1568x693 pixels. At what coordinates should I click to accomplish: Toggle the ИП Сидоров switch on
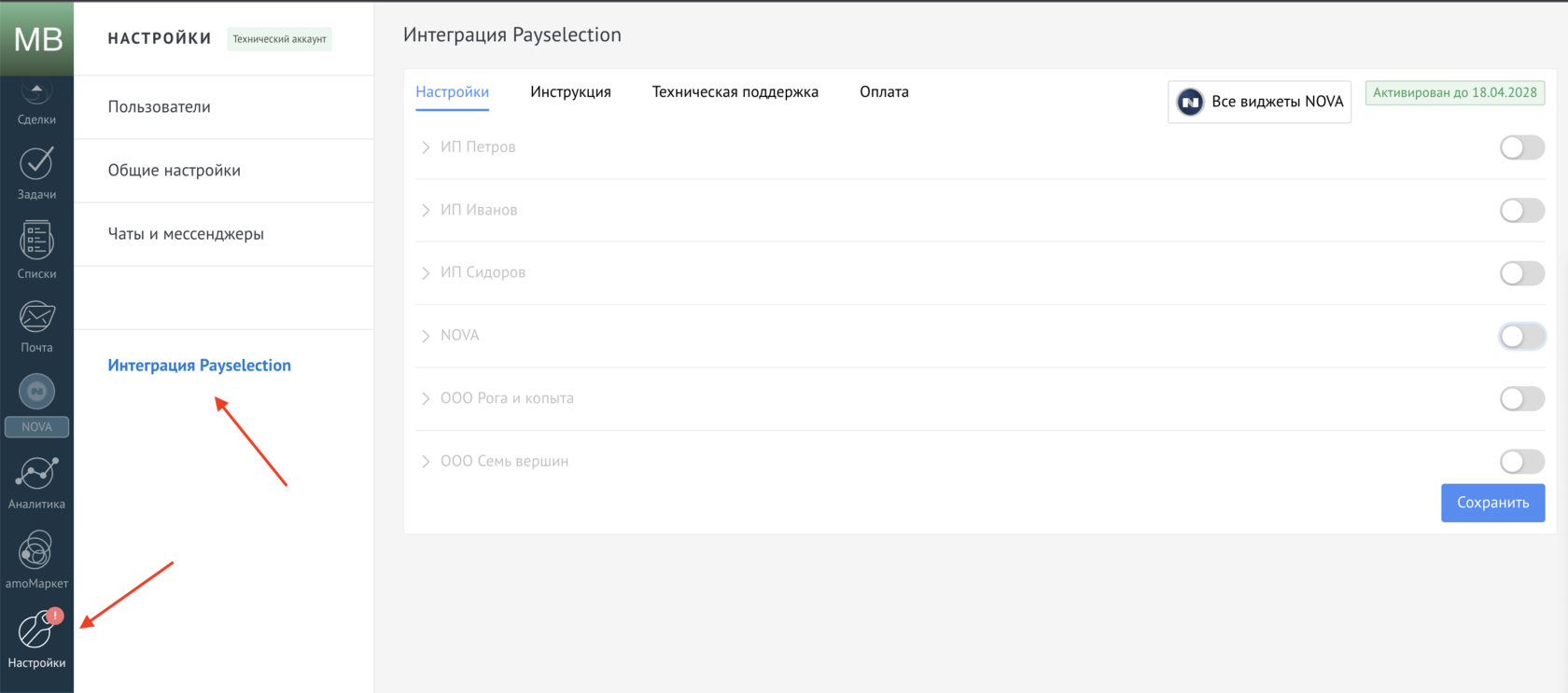pos(1521,273)
